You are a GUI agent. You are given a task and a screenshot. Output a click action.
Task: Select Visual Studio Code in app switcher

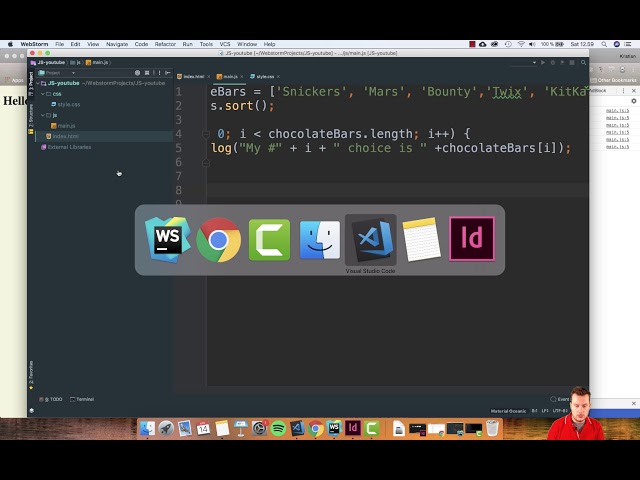(371, 240)
